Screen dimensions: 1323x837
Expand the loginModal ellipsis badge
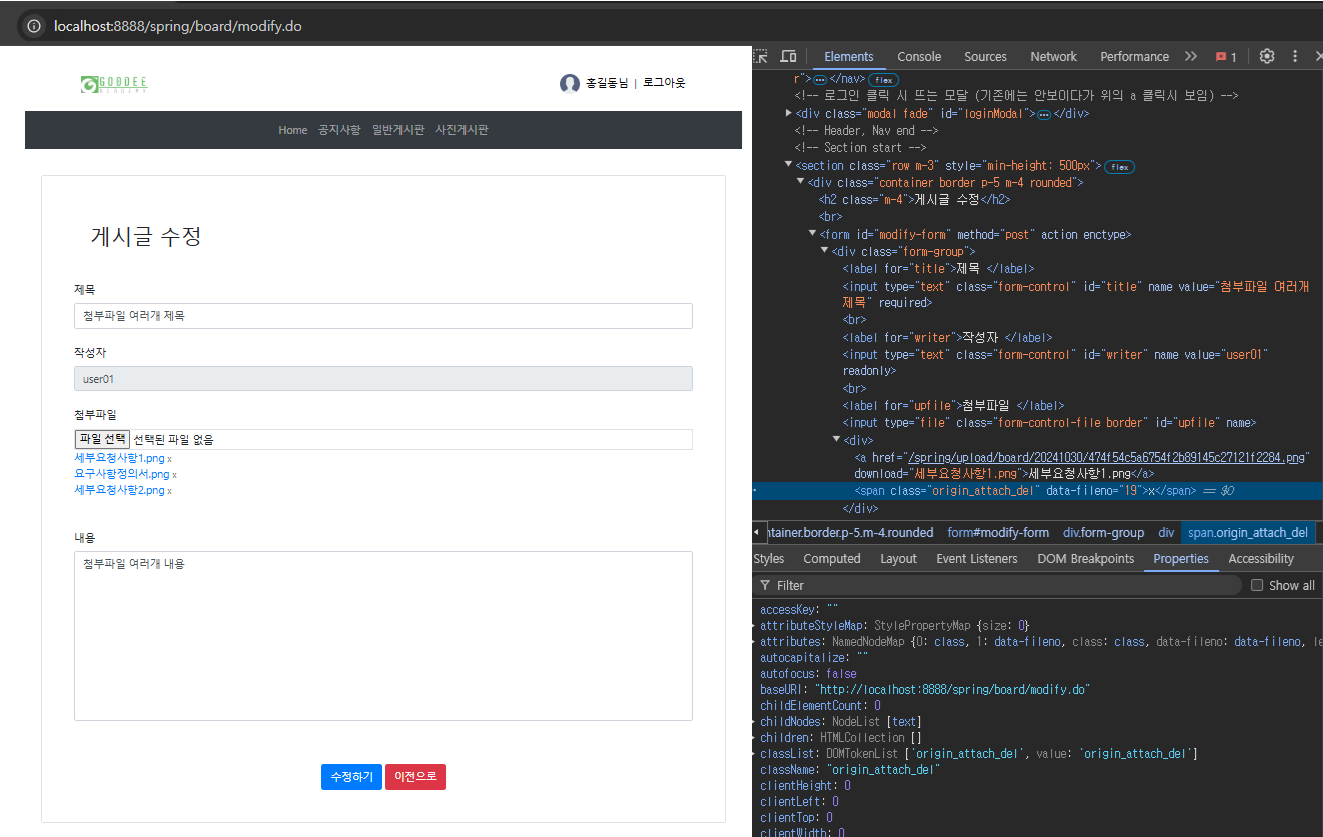pos(1044,114)
